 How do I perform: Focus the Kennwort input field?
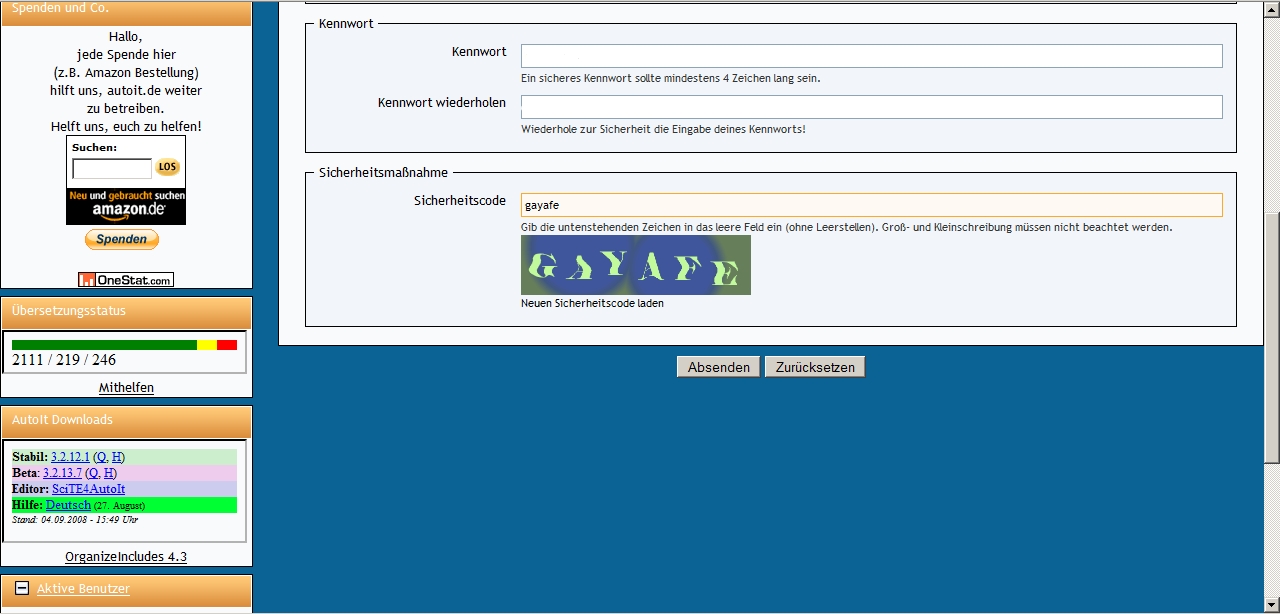click(871, 56)
